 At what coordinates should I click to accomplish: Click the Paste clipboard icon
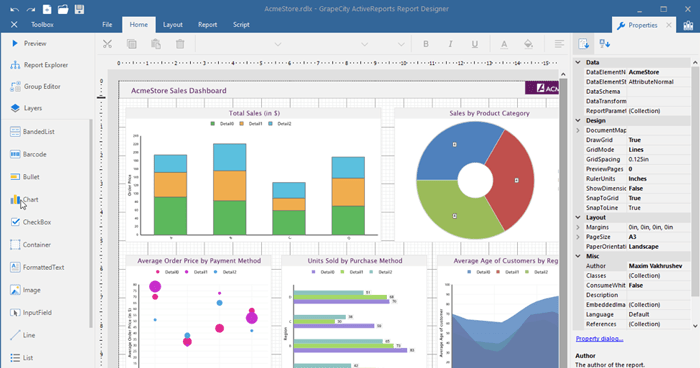point(156,44)
